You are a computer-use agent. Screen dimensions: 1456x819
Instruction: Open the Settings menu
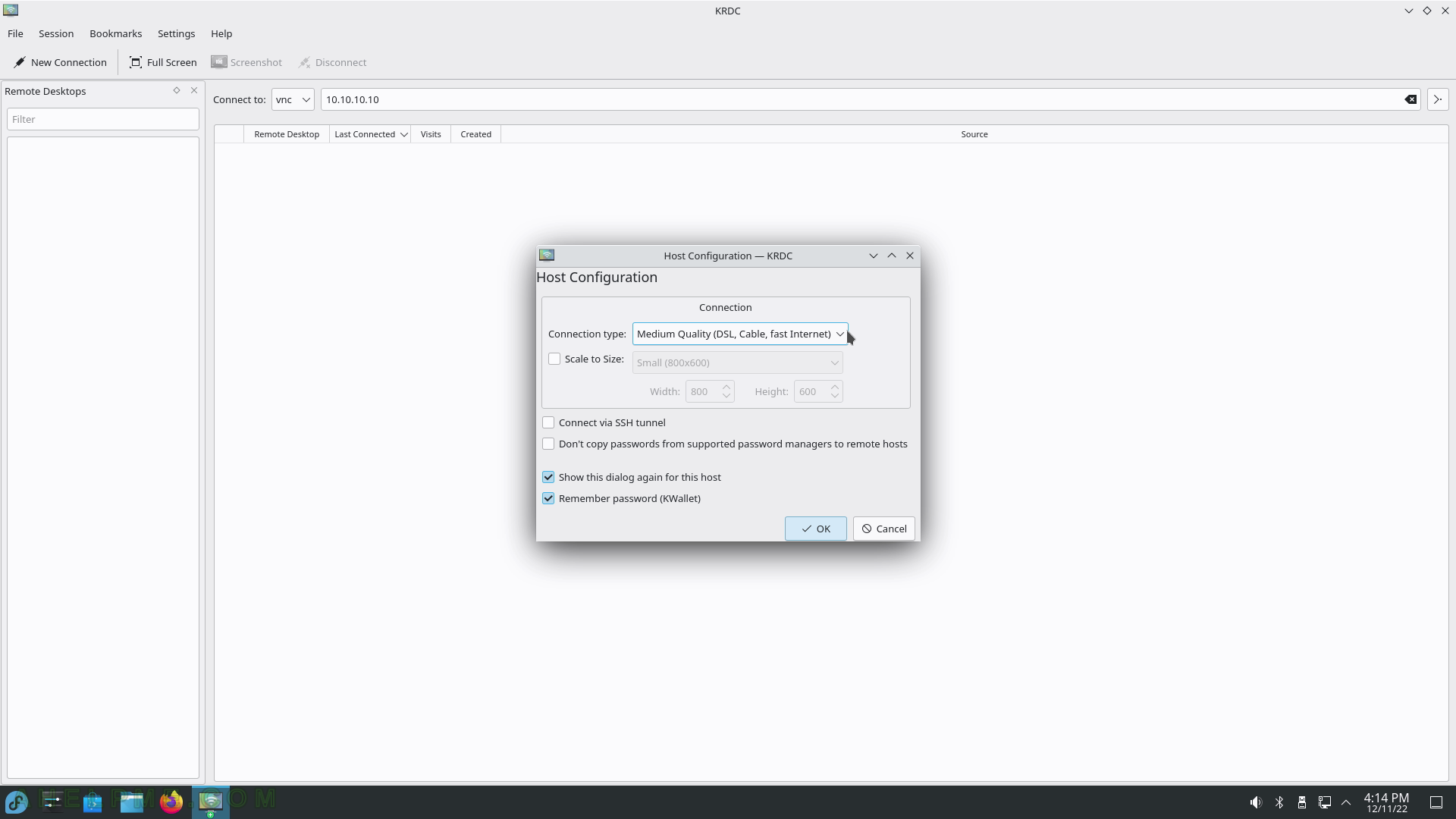(176, 33)
